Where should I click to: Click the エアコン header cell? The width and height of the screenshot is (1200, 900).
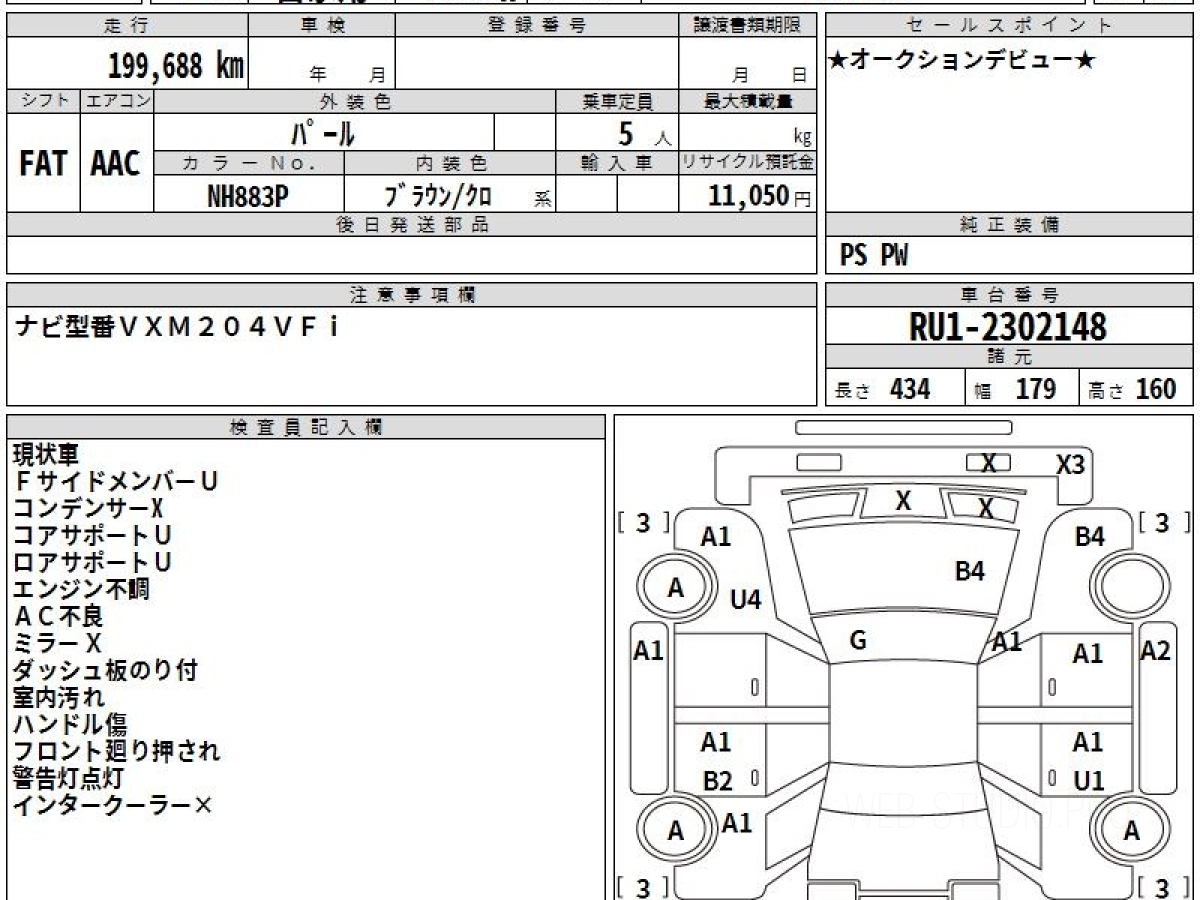tap(117, 101)
